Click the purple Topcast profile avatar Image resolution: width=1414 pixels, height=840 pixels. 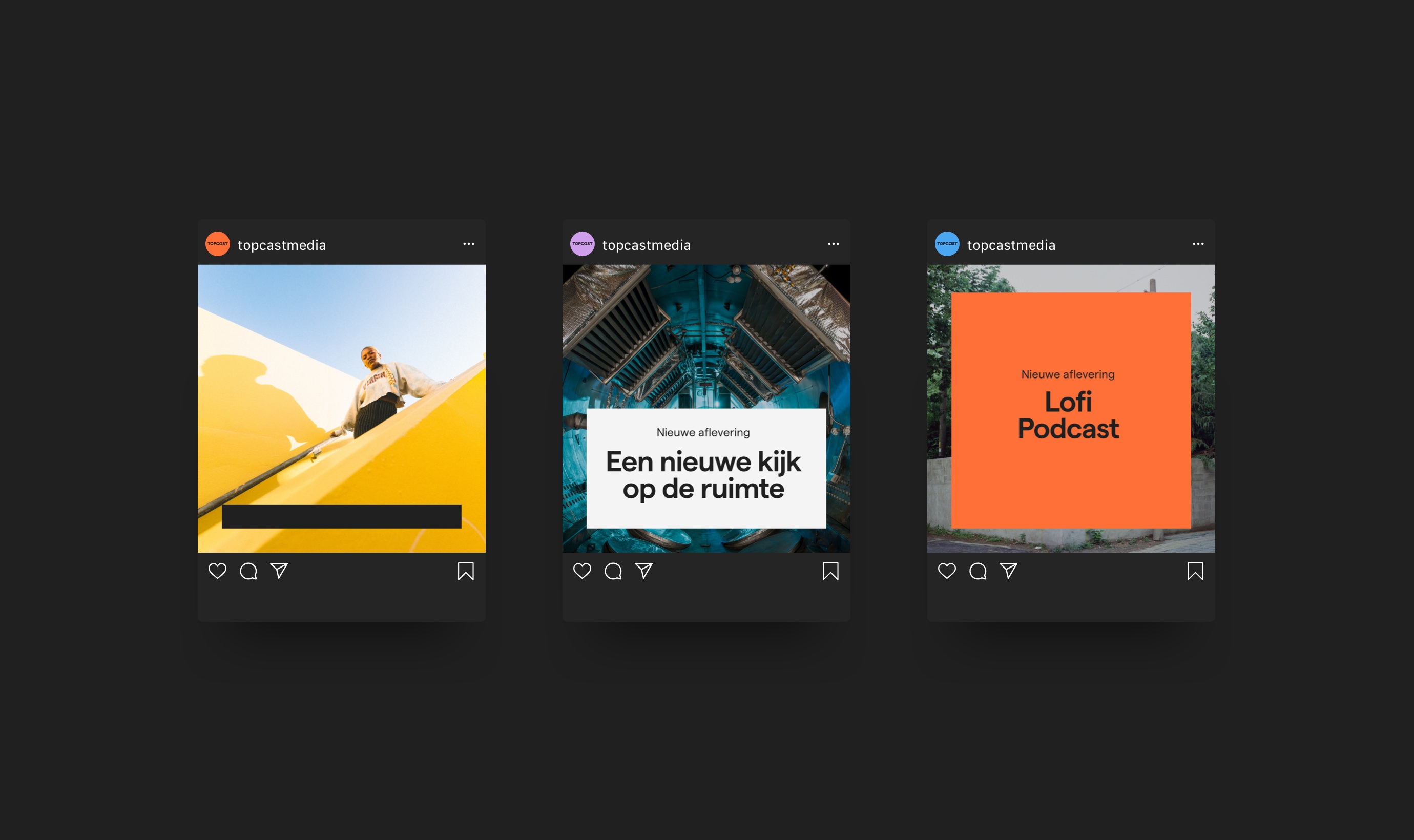click(583, 244)
